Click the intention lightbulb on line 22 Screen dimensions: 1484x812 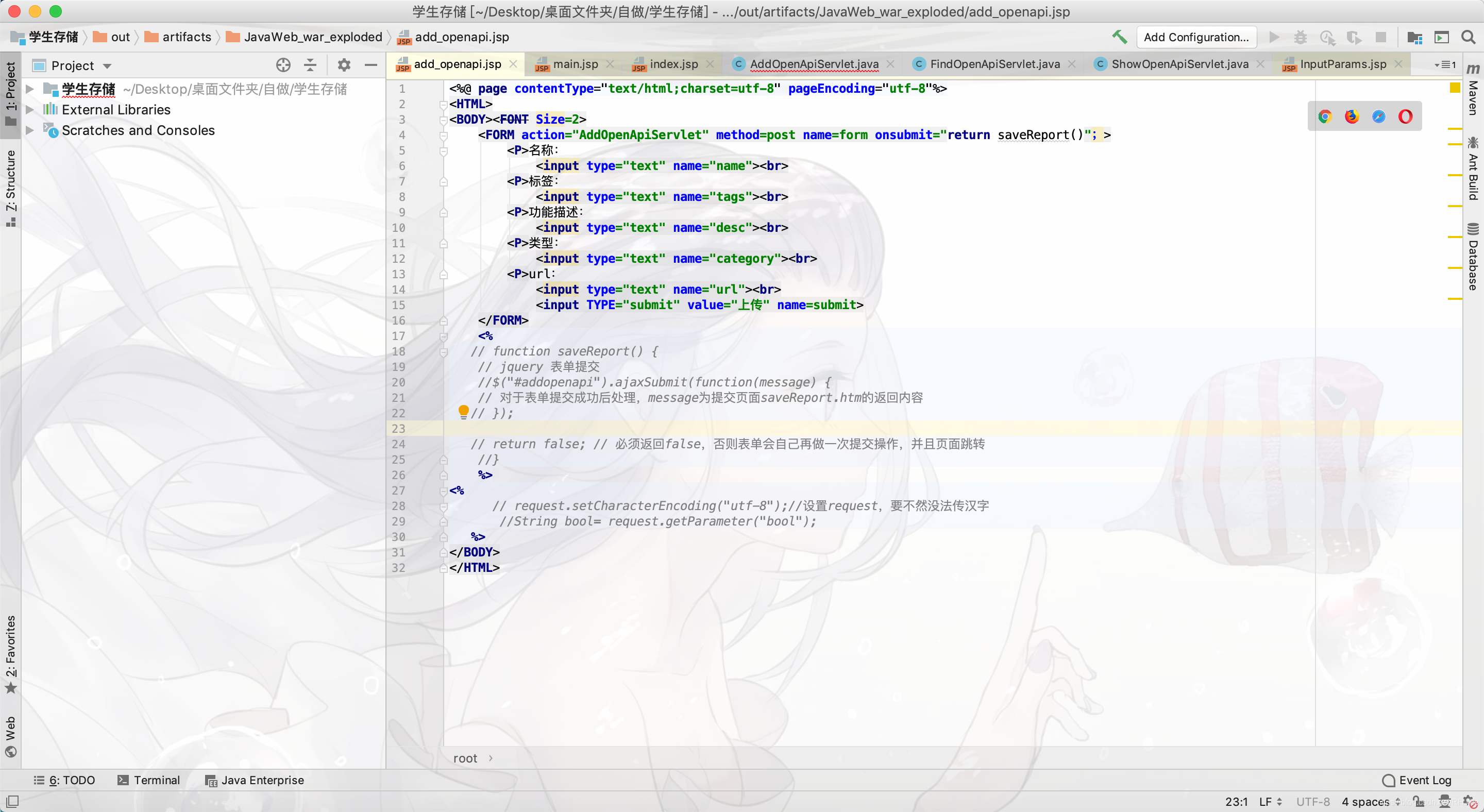pos(463,411)
